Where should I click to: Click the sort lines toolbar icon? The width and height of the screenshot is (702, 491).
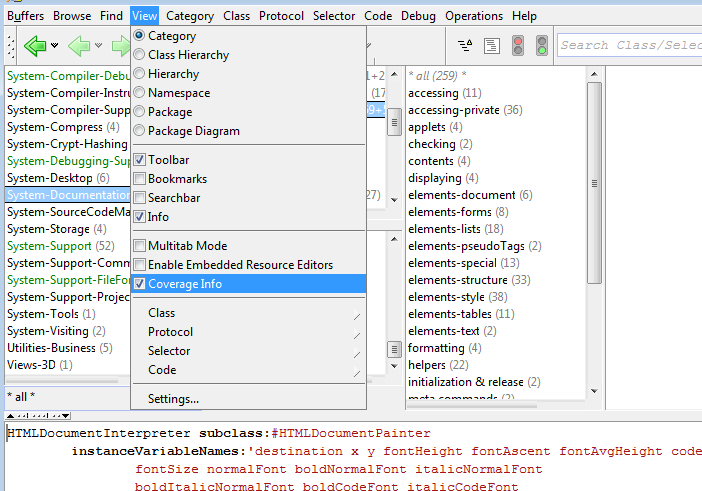465,45
